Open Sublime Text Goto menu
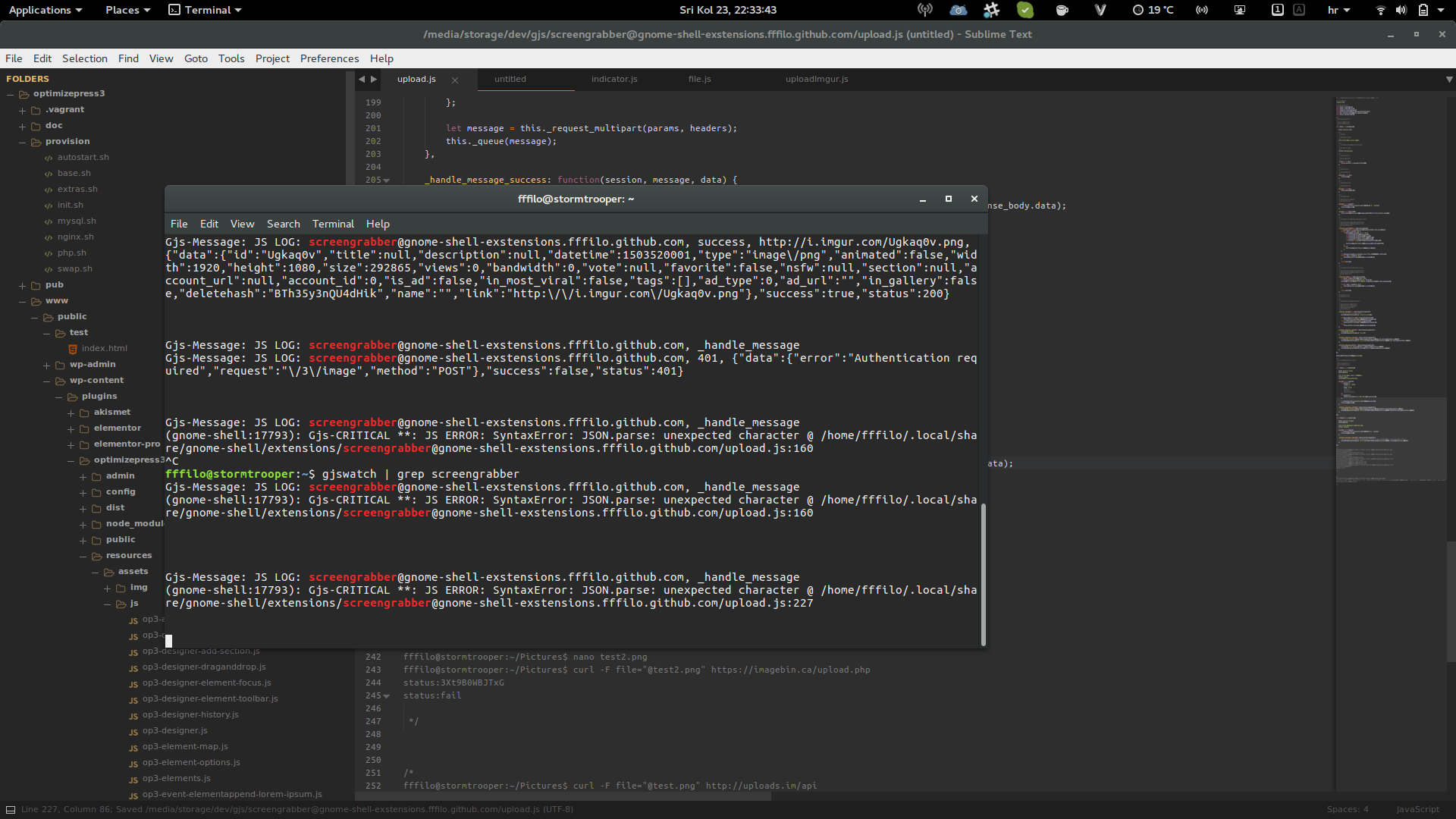1456x819 pixels. pos(196,58)
